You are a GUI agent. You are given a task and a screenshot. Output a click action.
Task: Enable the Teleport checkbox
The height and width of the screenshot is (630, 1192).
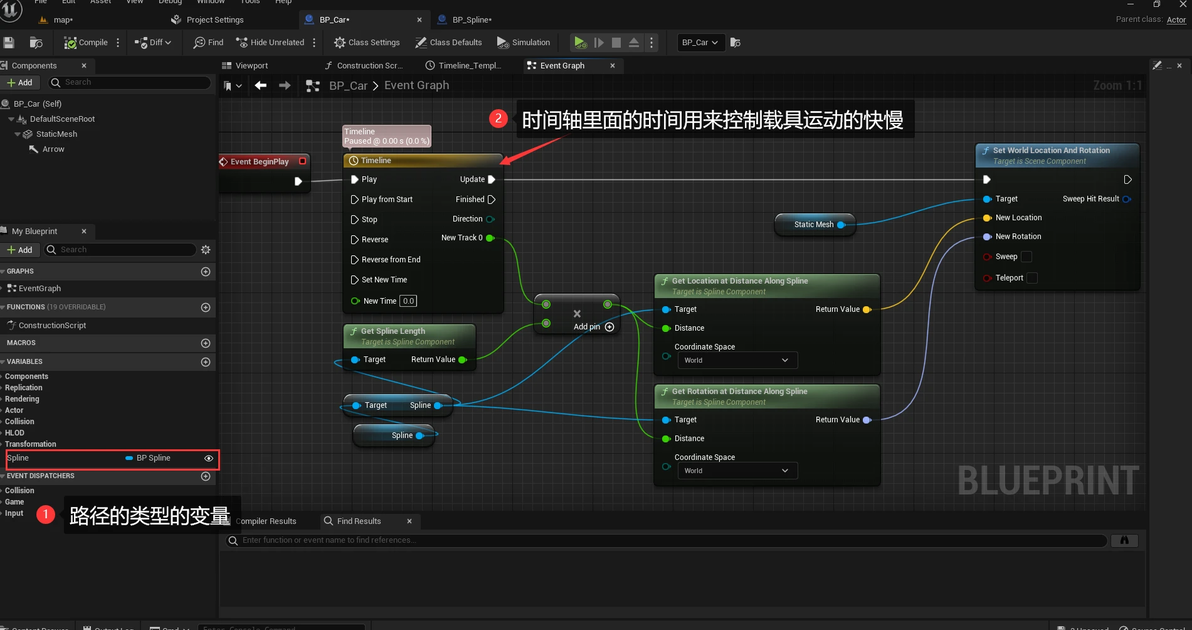(1032, 278)
